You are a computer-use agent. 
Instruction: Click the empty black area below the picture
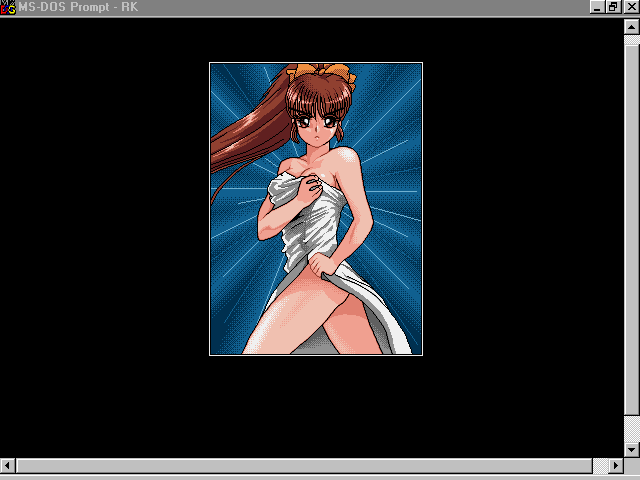(x=315, y=405)
